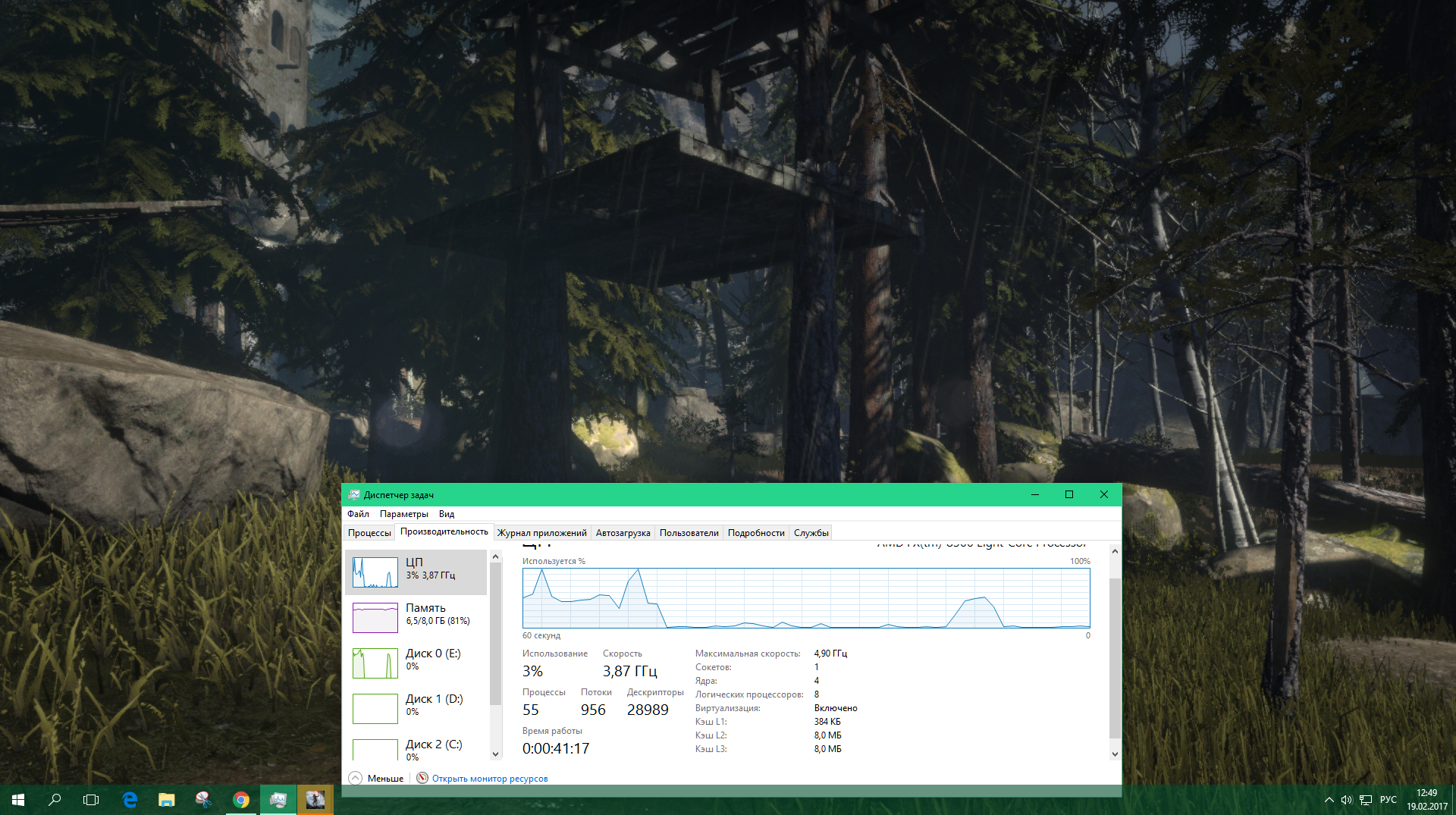Close the Диспетчер задач window
The height and width of the screenshot is (815, 1456).
tap(1104, 495)
